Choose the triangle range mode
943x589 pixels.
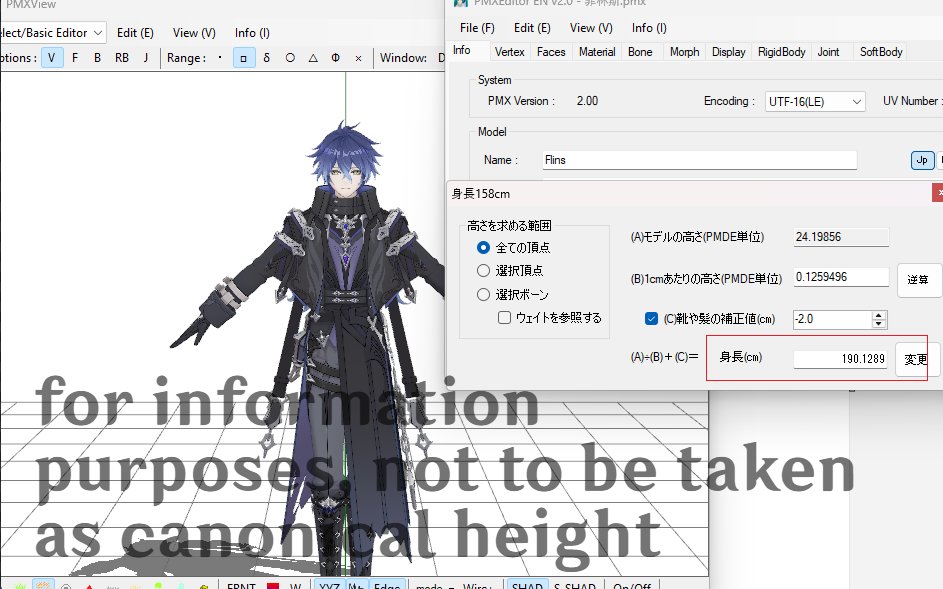click(x=313, y=58)
